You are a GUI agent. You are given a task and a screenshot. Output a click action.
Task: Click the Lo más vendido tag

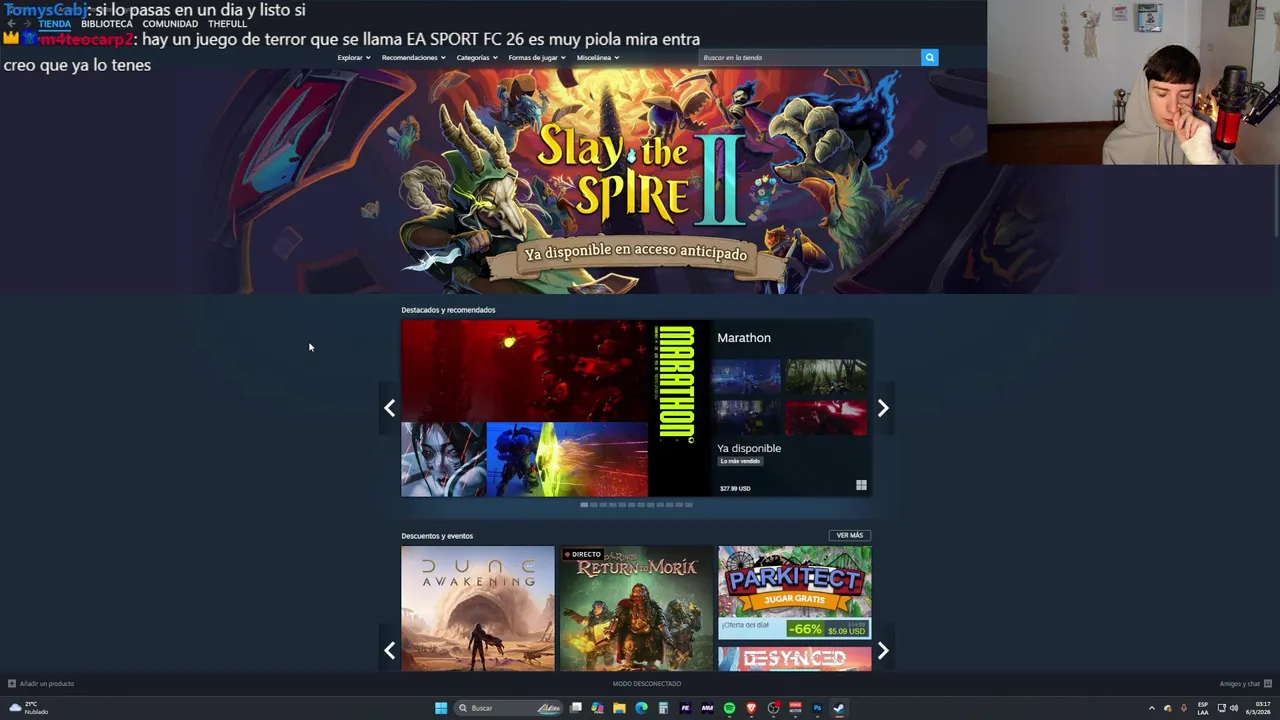point(741,461)
